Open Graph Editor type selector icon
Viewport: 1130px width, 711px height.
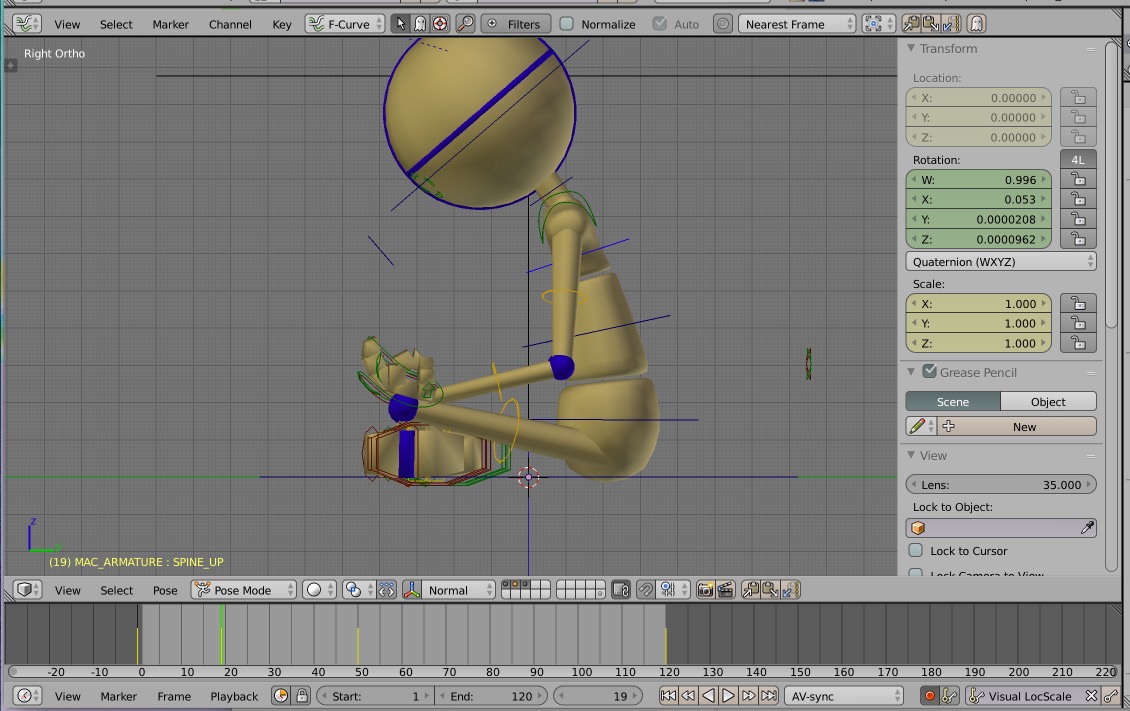27,24
